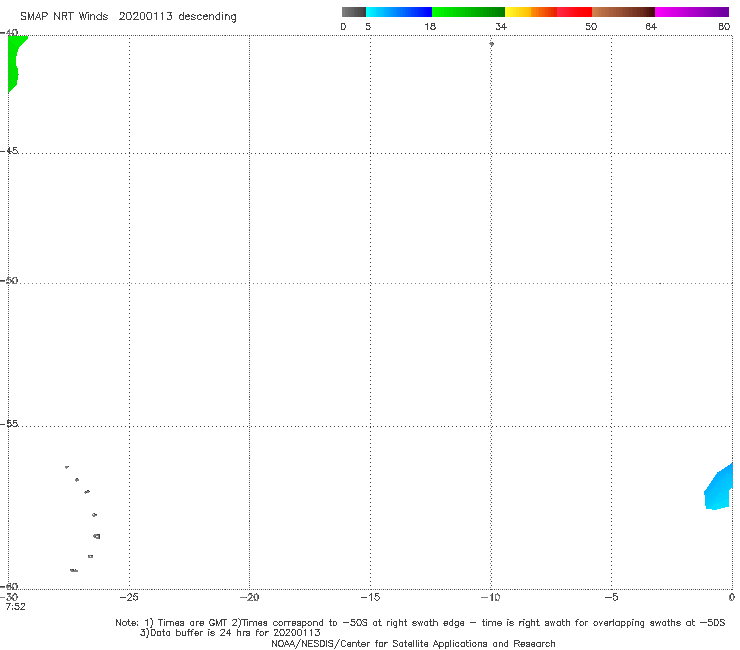
Task: Click the latitude axis label "-50"
Action: [9, 280]
